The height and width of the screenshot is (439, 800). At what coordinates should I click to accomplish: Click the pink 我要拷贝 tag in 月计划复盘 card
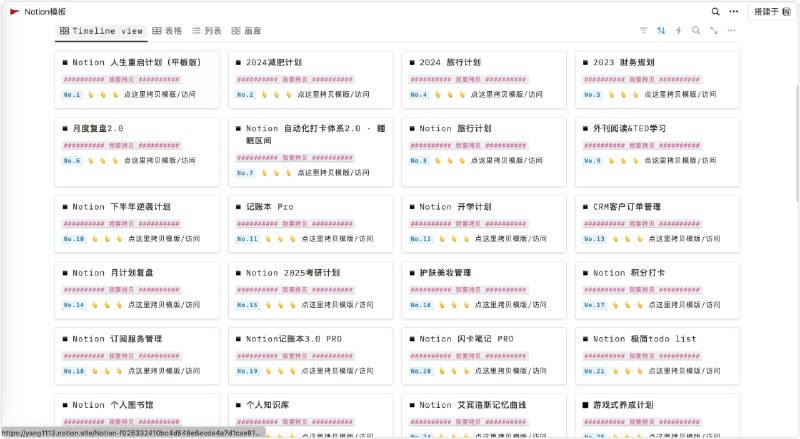pos(121,289)
